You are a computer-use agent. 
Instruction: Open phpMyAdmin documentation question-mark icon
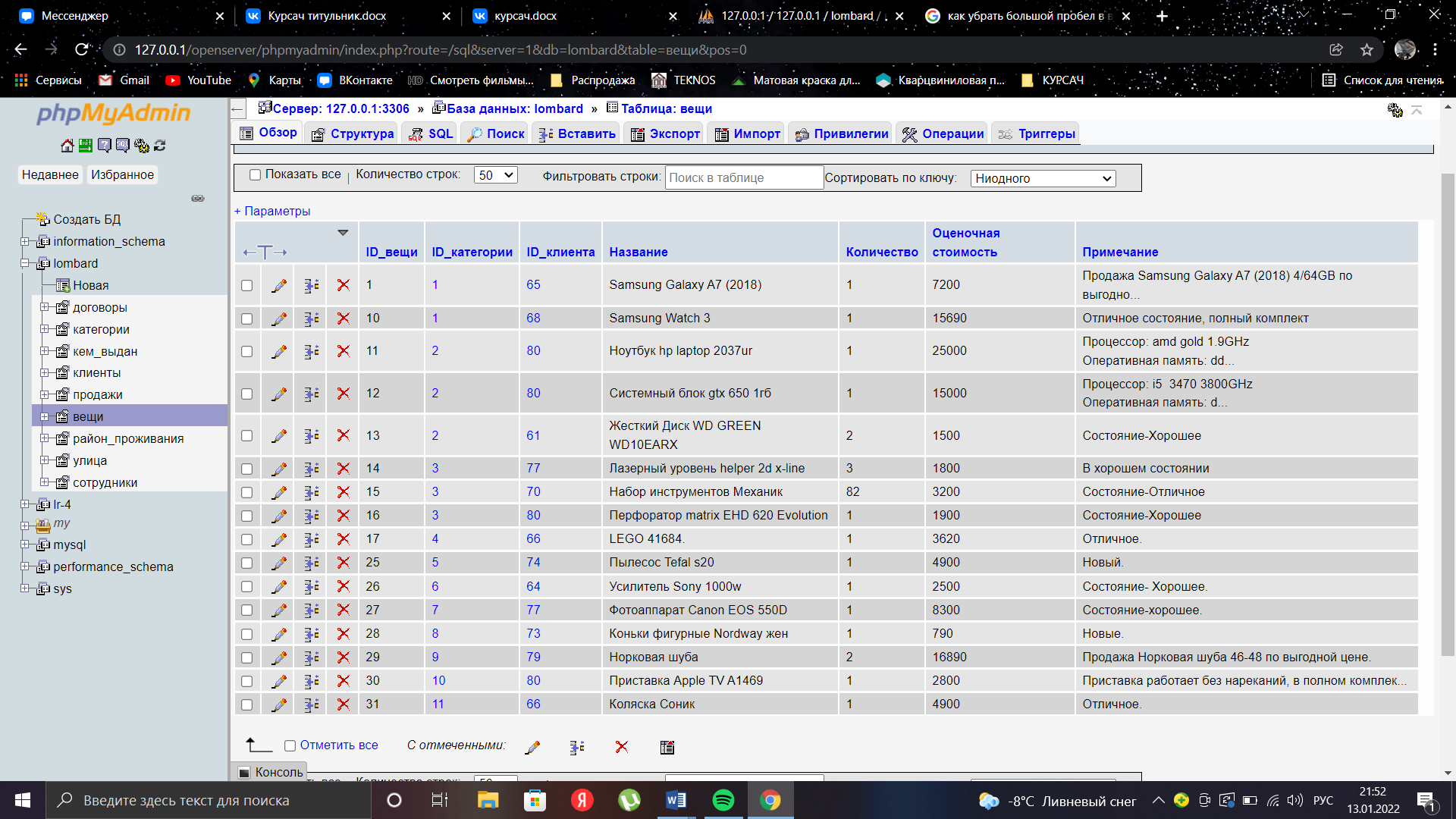point(105,145)
